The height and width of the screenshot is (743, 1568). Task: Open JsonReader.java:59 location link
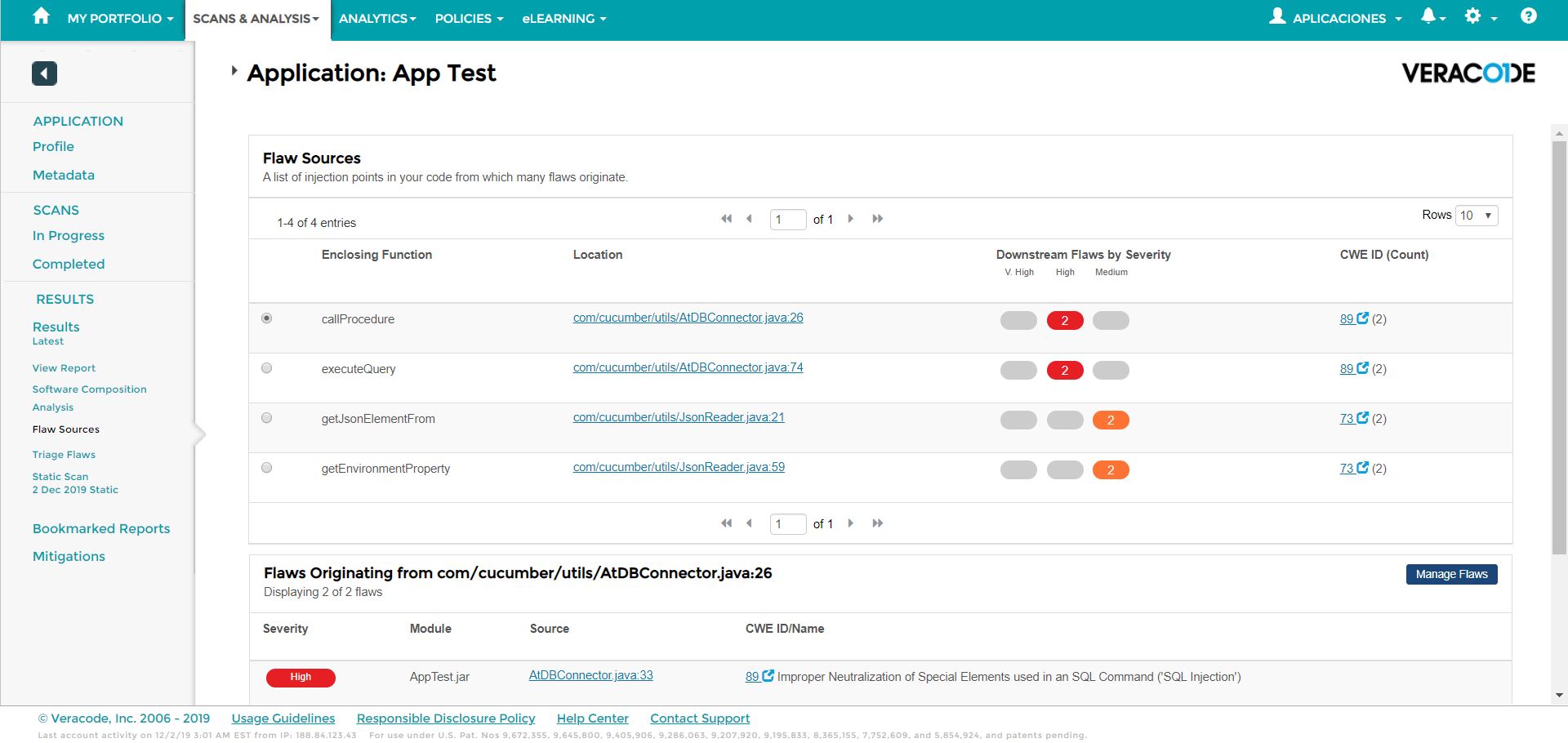pos(679,467)
